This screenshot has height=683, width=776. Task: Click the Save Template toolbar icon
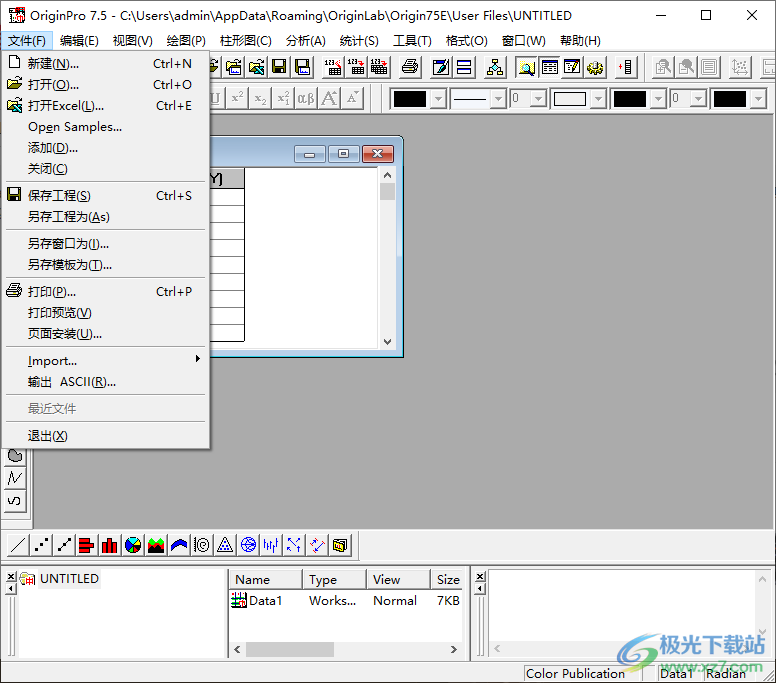coord(302,67)
